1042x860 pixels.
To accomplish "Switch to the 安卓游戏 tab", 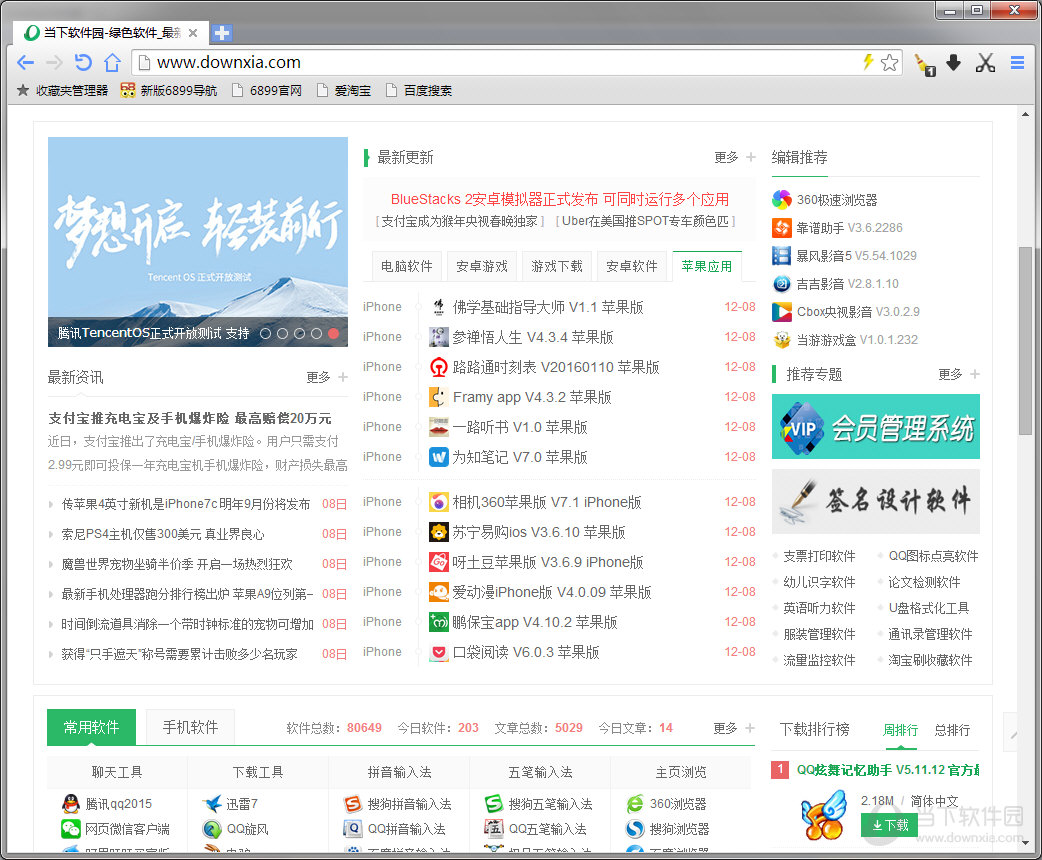I will pos(482,267).
